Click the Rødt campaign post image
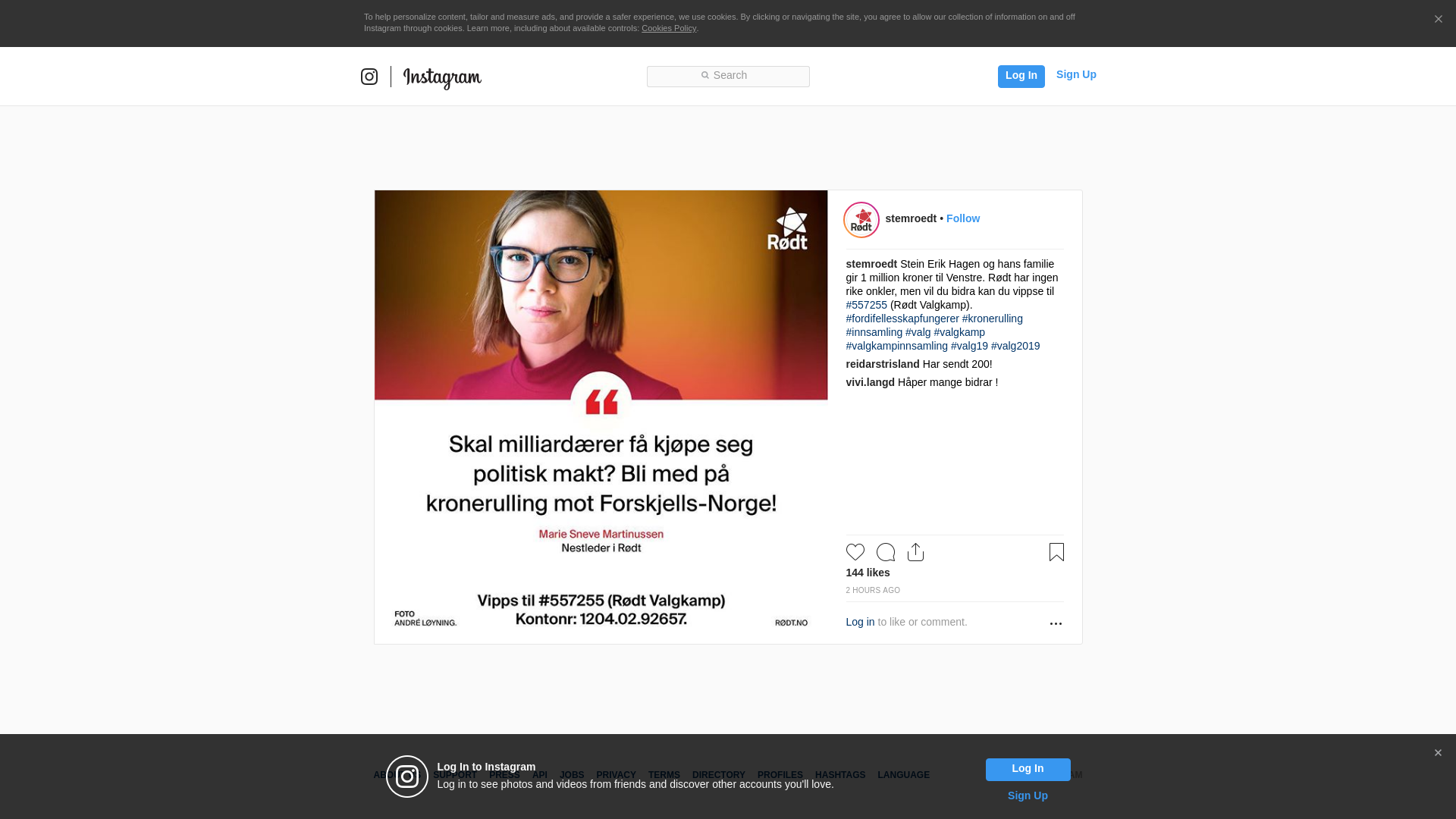 coord(601,417)
